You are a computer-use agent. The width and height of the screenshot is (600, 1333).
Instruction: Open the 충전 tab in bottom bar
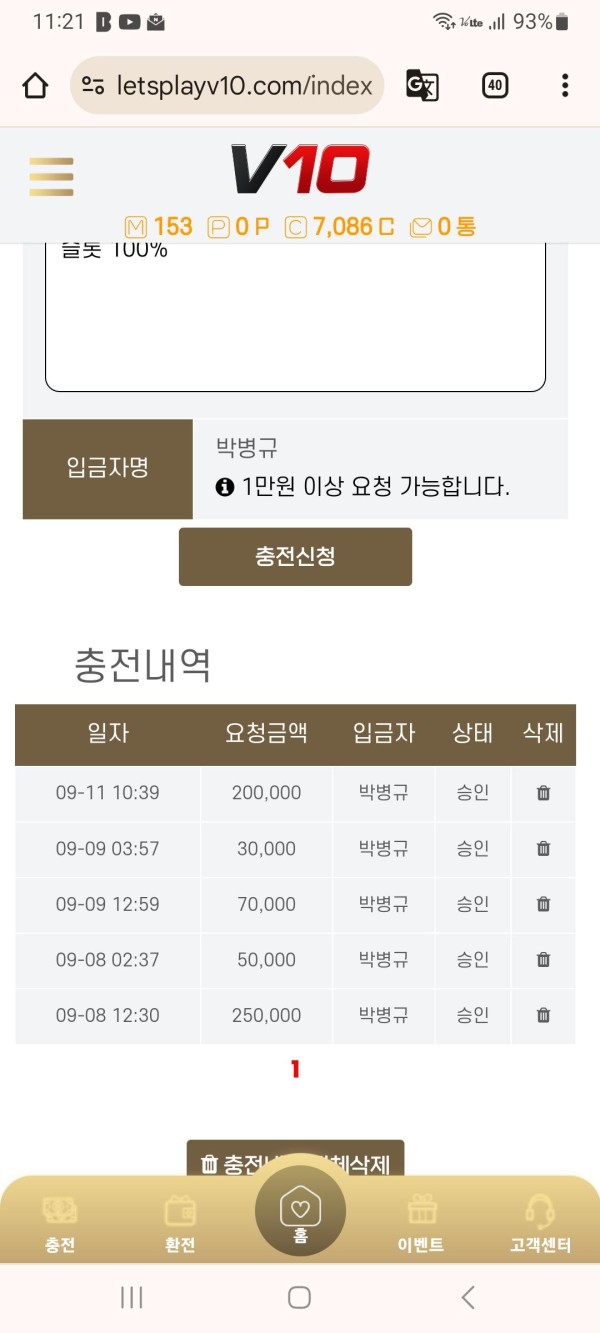click(x=60, y=1224)
